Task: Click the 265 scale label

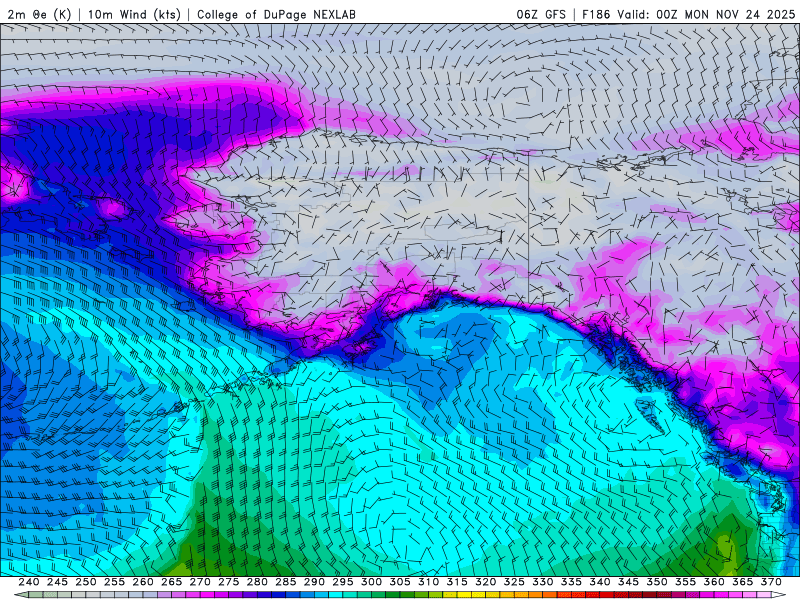Action: [171, 582]
